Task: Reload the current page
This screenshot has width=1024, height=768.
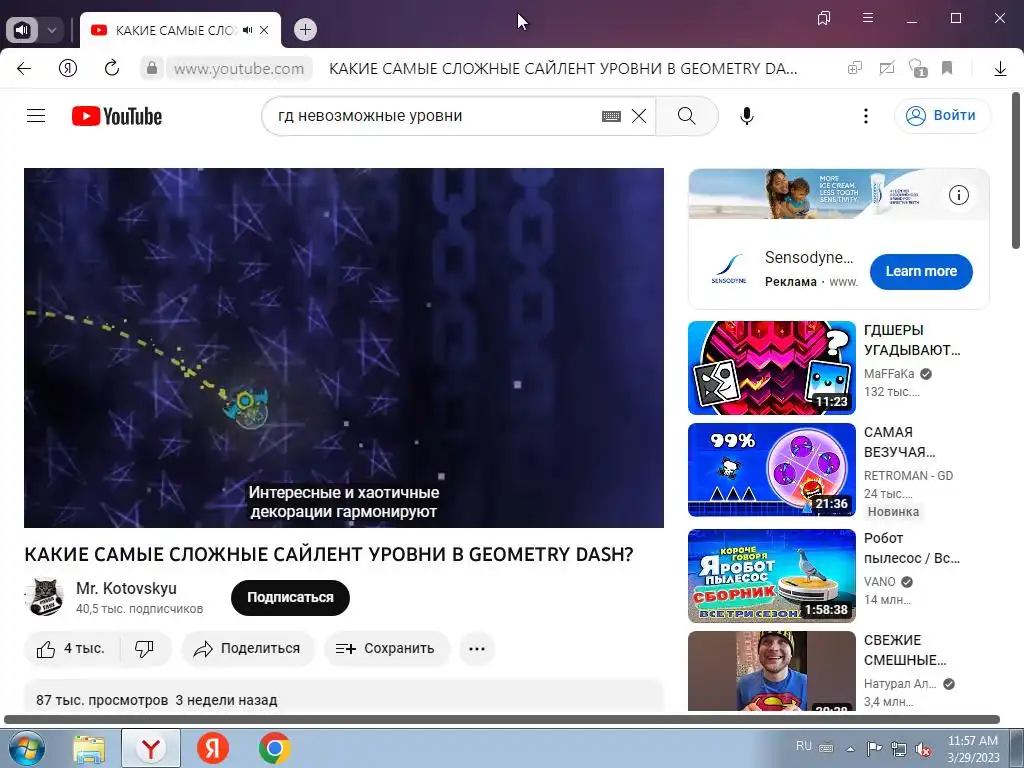Action: [x=112, y=68]
